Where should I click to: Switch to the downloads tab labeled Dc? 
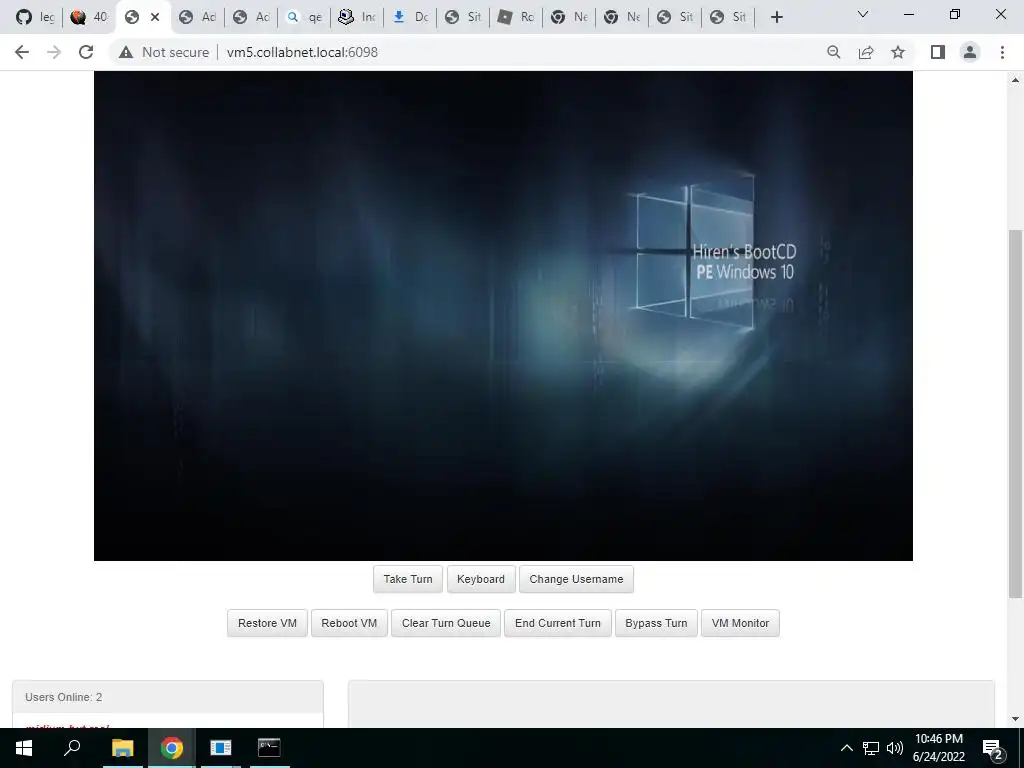coord(411,17)
